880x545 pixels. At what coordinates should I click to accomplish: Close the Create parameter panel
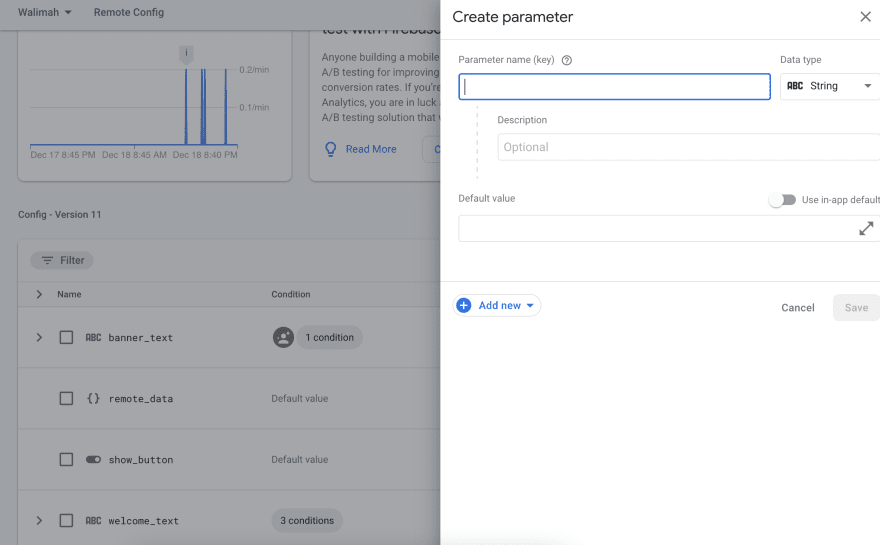click(865, 17)
